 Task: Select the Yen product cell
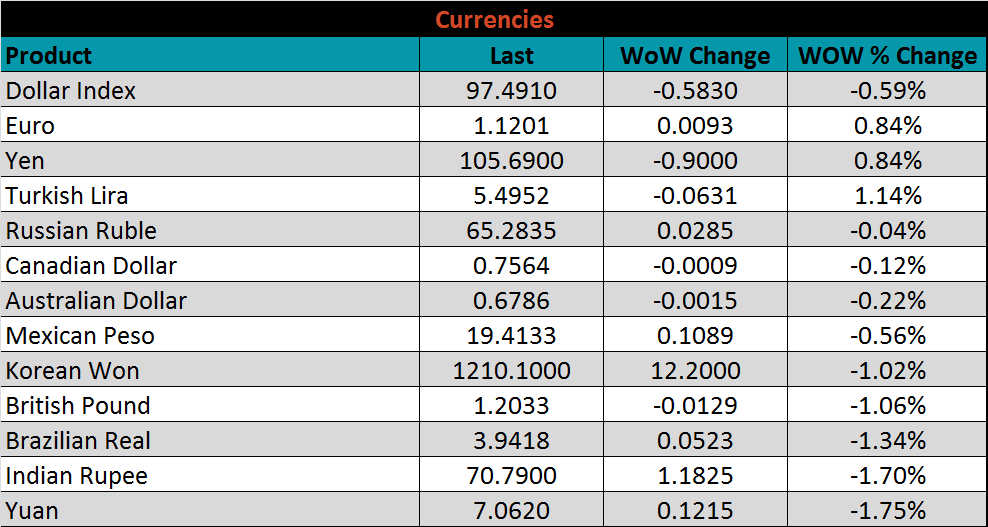[x=25, y=161]
